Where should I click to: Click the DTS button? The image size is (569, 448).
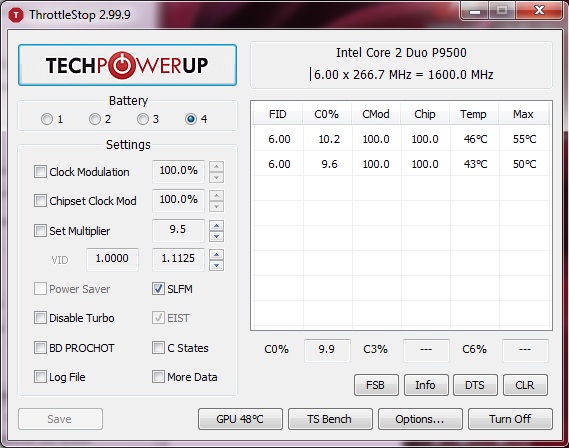475,385
